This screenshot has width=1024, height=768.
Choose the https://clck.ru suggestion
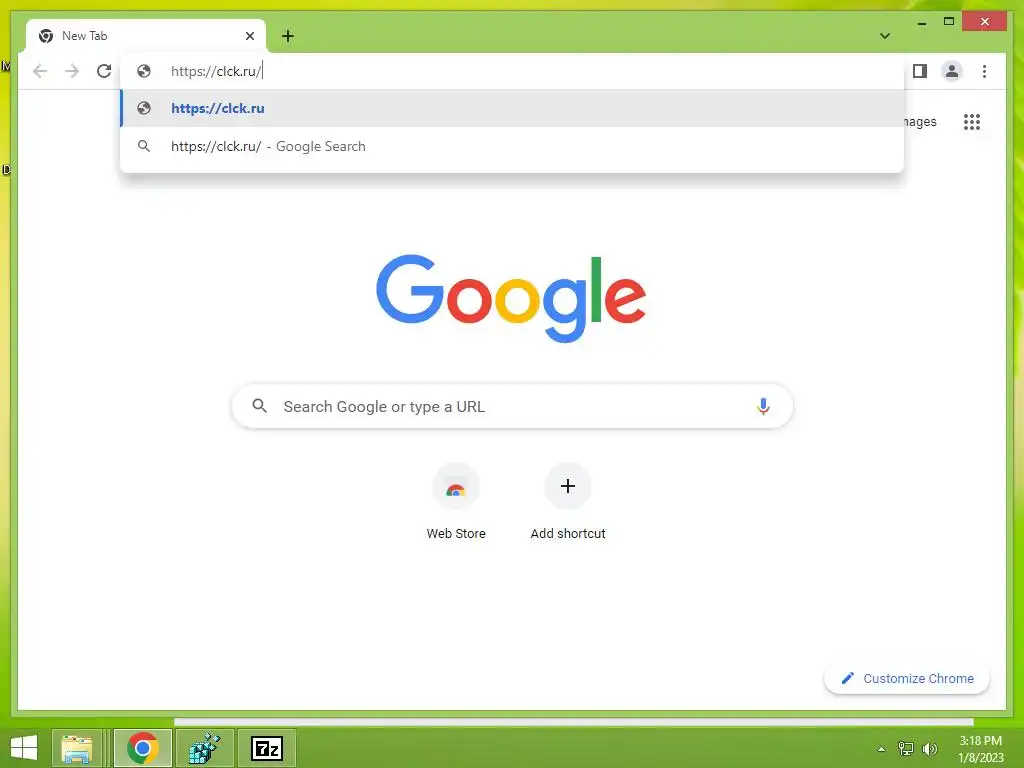tap(512, 108)
